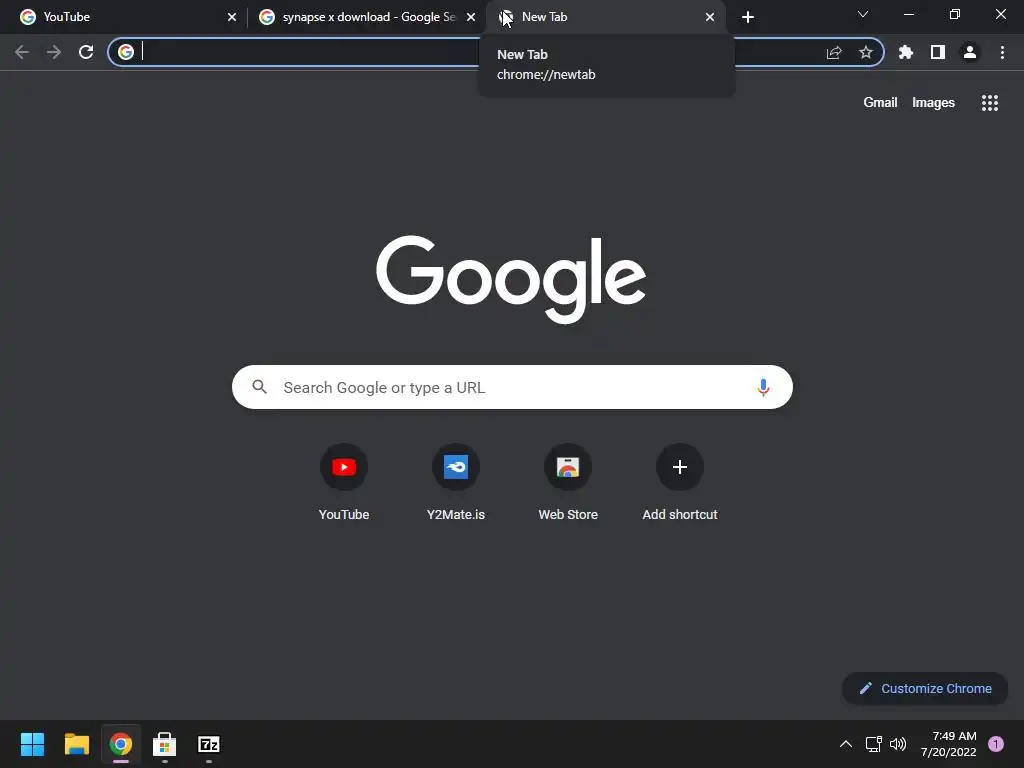Screen dimensions: 1024x768
Task: Share this page icon in address bar
Action: [834, 52]
